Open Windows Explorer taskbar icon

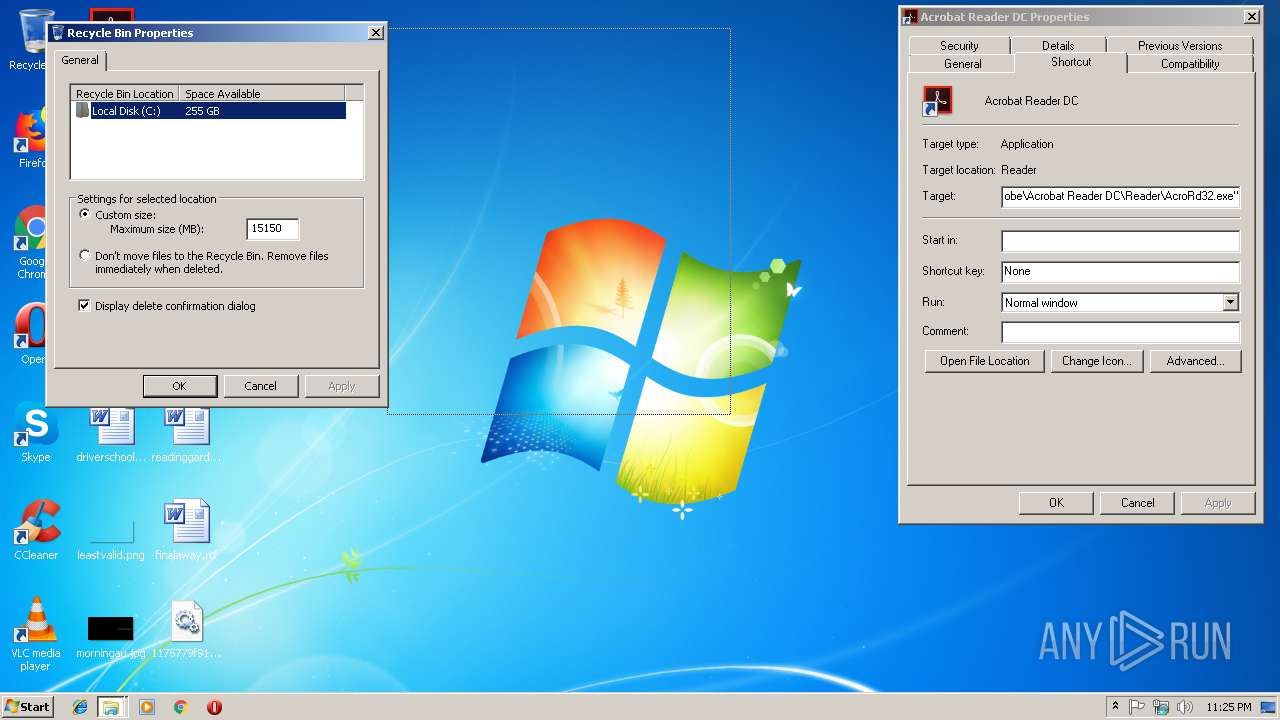click(111, 707)
